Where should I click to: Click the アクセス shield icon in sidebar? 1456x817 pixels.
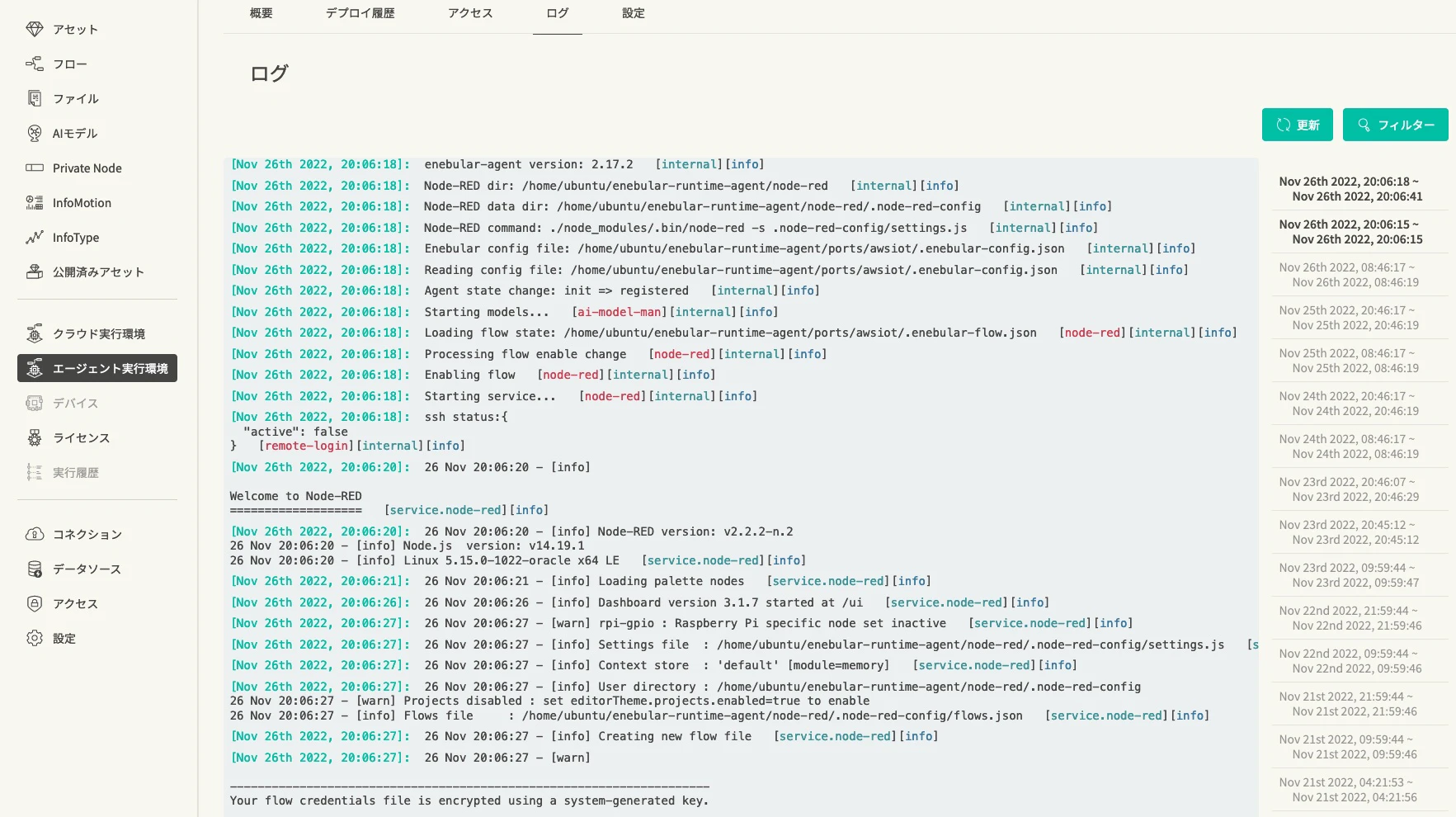pyautogui.click(x=35, y=603)
